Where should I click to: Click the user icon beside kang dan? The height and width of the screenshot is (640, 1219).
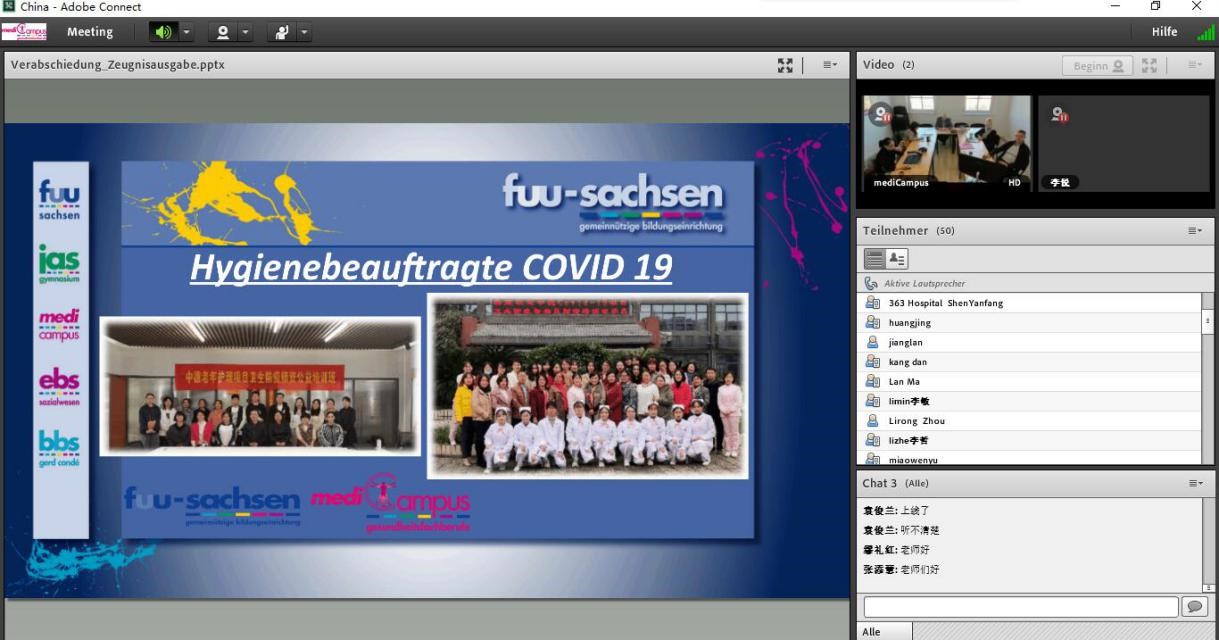[x=872, y=362]
